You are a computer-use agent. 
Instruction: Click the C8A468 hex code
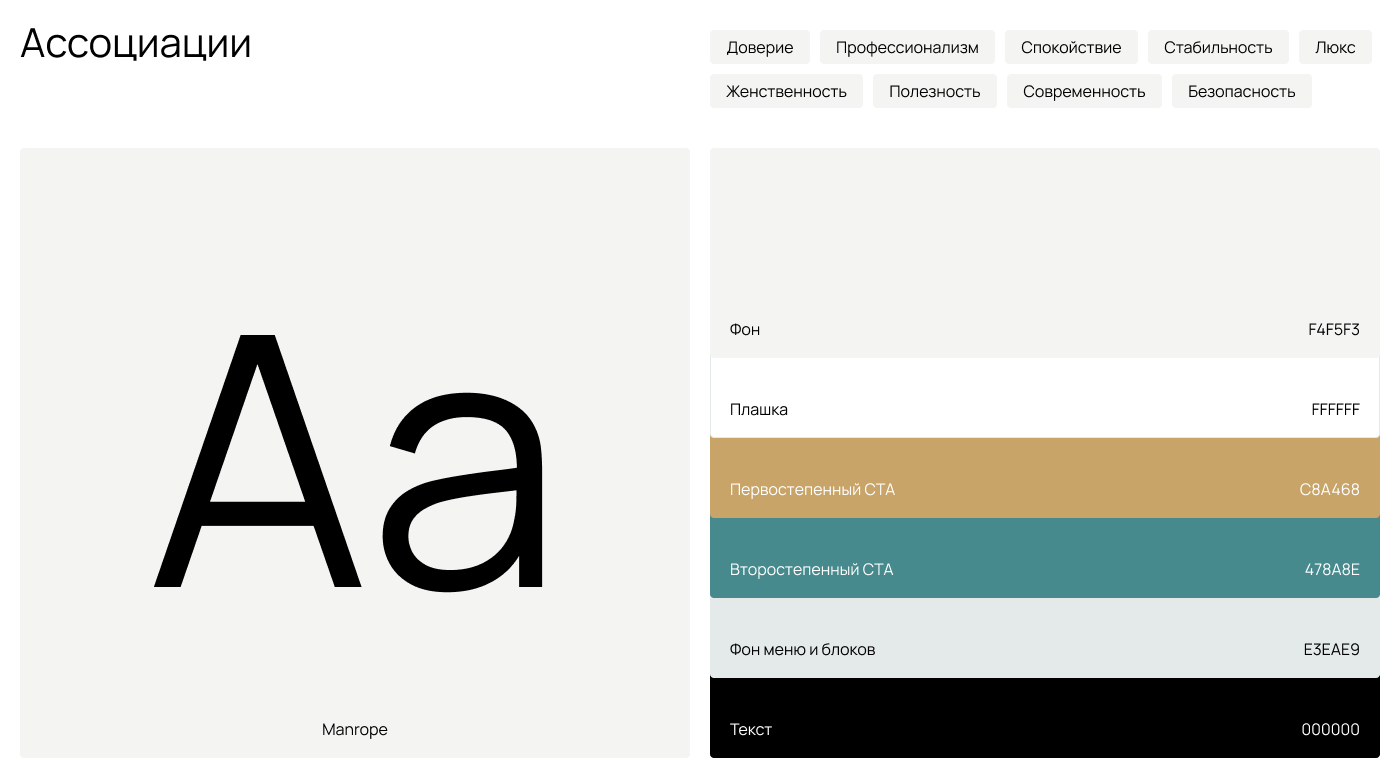tap(1329, 490)
